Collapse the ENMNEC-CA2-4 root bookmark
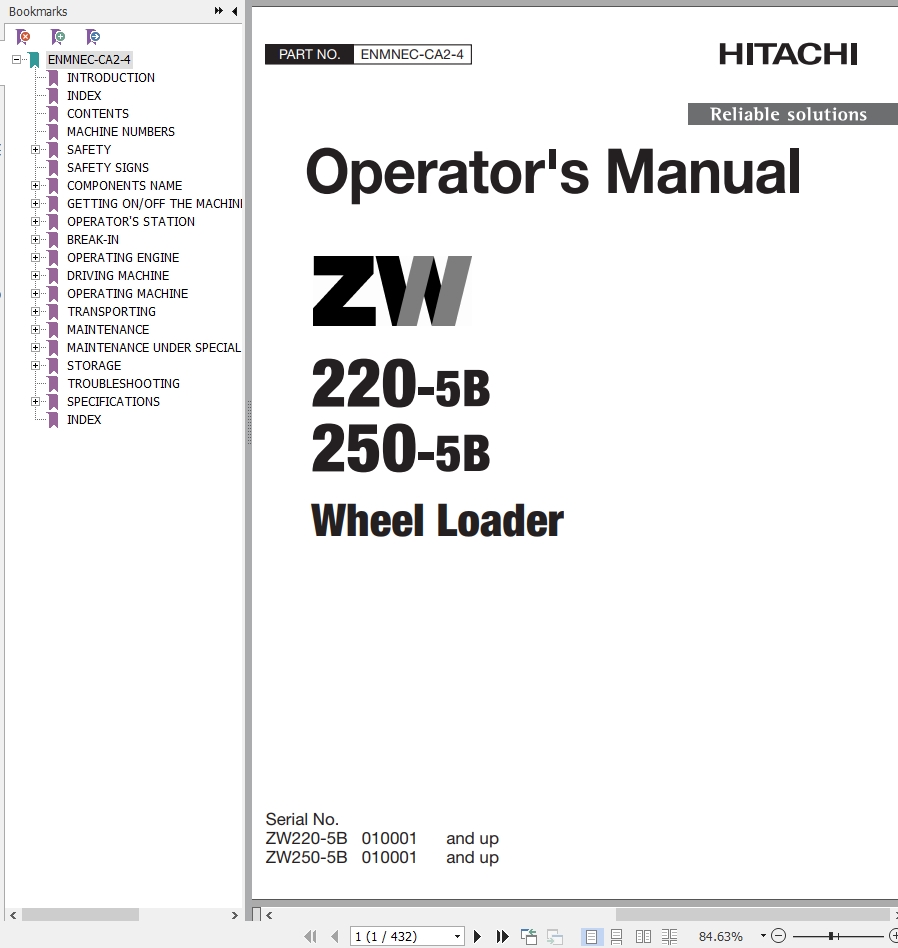Image resolution: width=898 pixels, height=948 pixels. 16,59
